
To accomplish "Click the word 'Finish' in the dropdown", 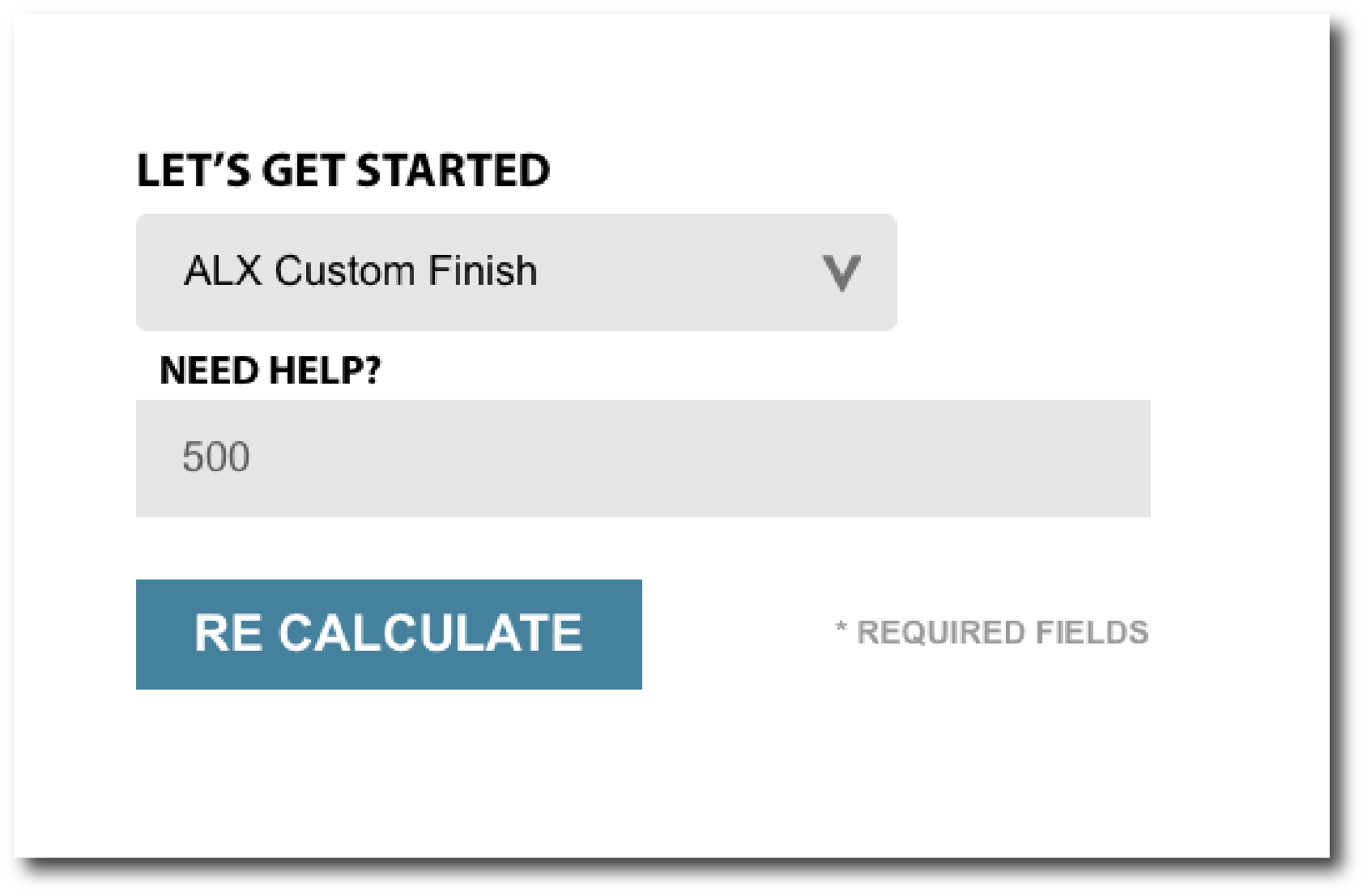I will (483, 271).
